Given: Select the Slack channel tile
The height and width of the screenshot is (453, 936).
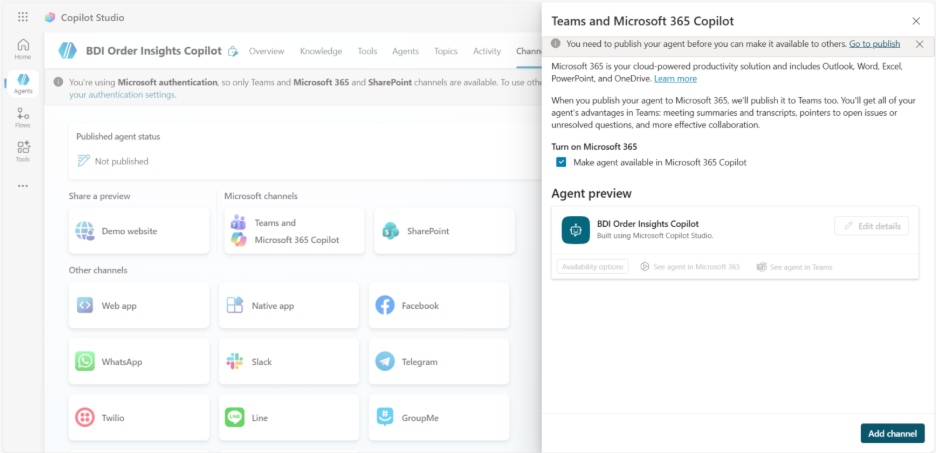Looking at the screenshot, I should [289, 362].
